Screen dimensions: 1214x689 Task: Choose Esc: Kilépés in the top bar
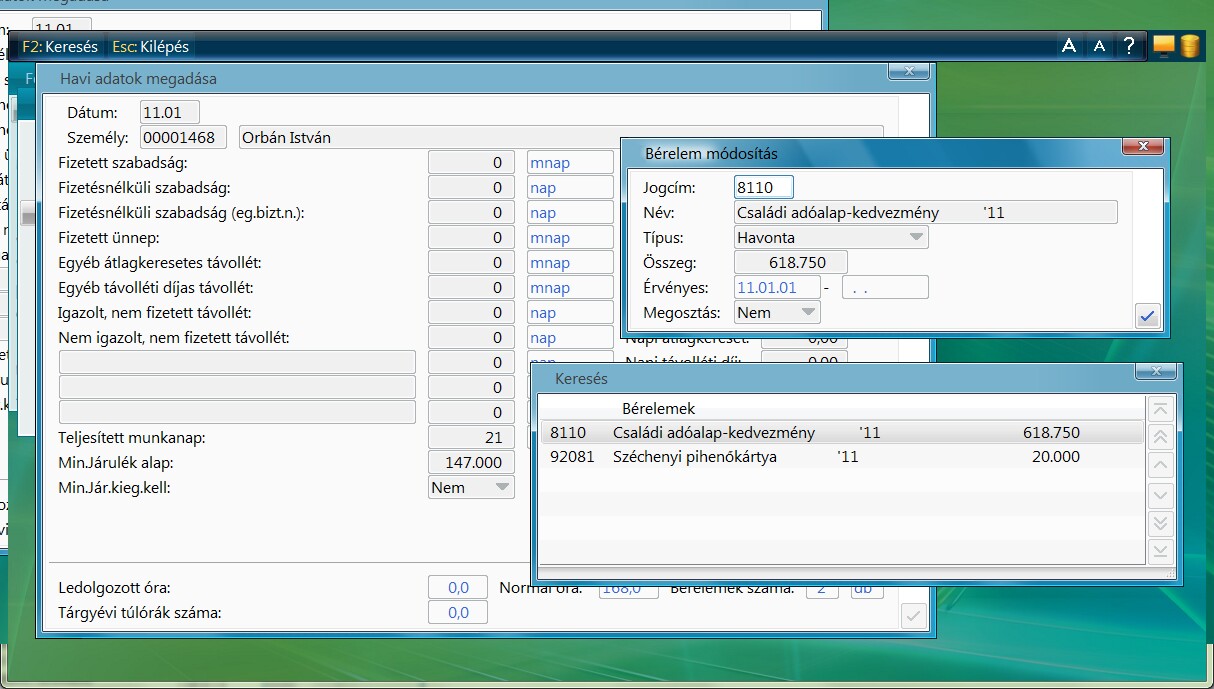click(150, 46)
